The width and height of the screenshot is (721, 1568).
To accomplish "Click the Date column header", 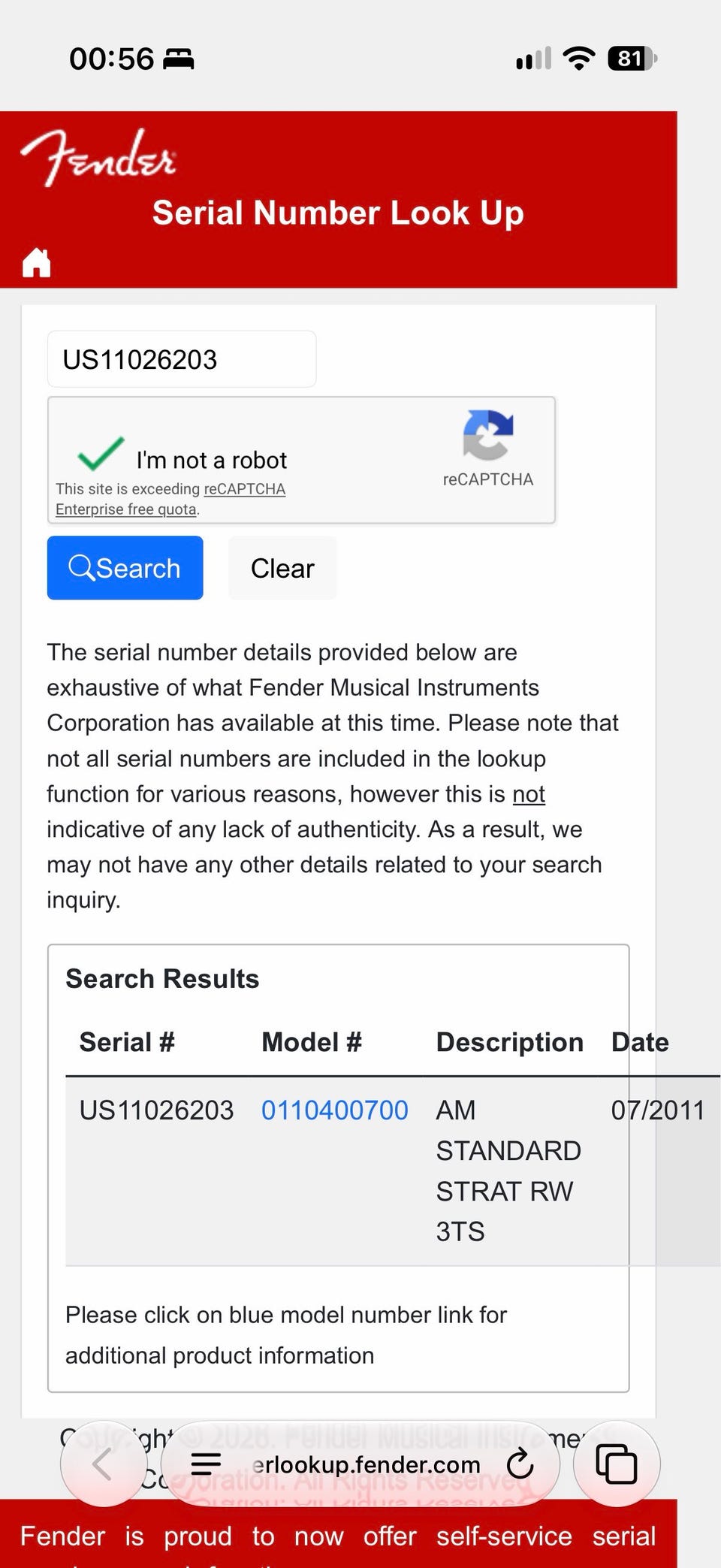I will click(640, 1042).
